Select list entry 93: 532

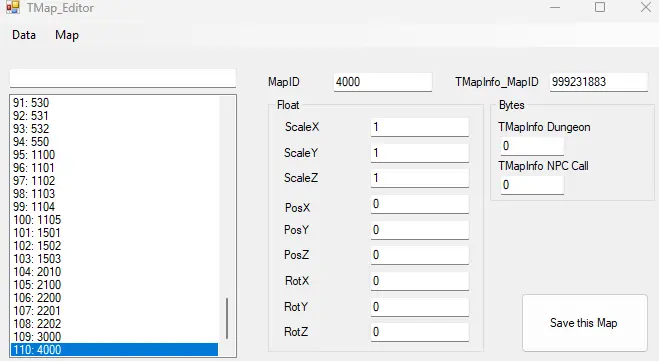pos(114,129)
